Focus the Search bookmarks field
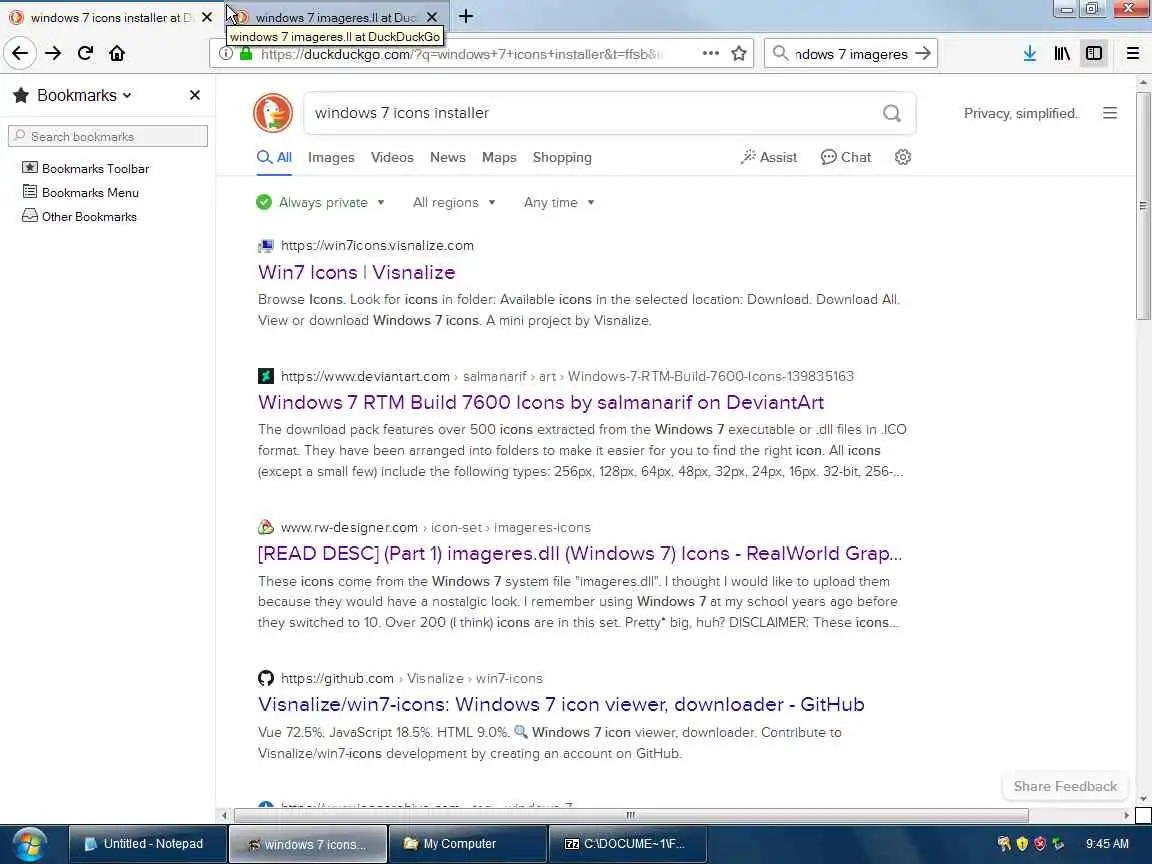Screen dimensions: 1152x864 [108, 136]
